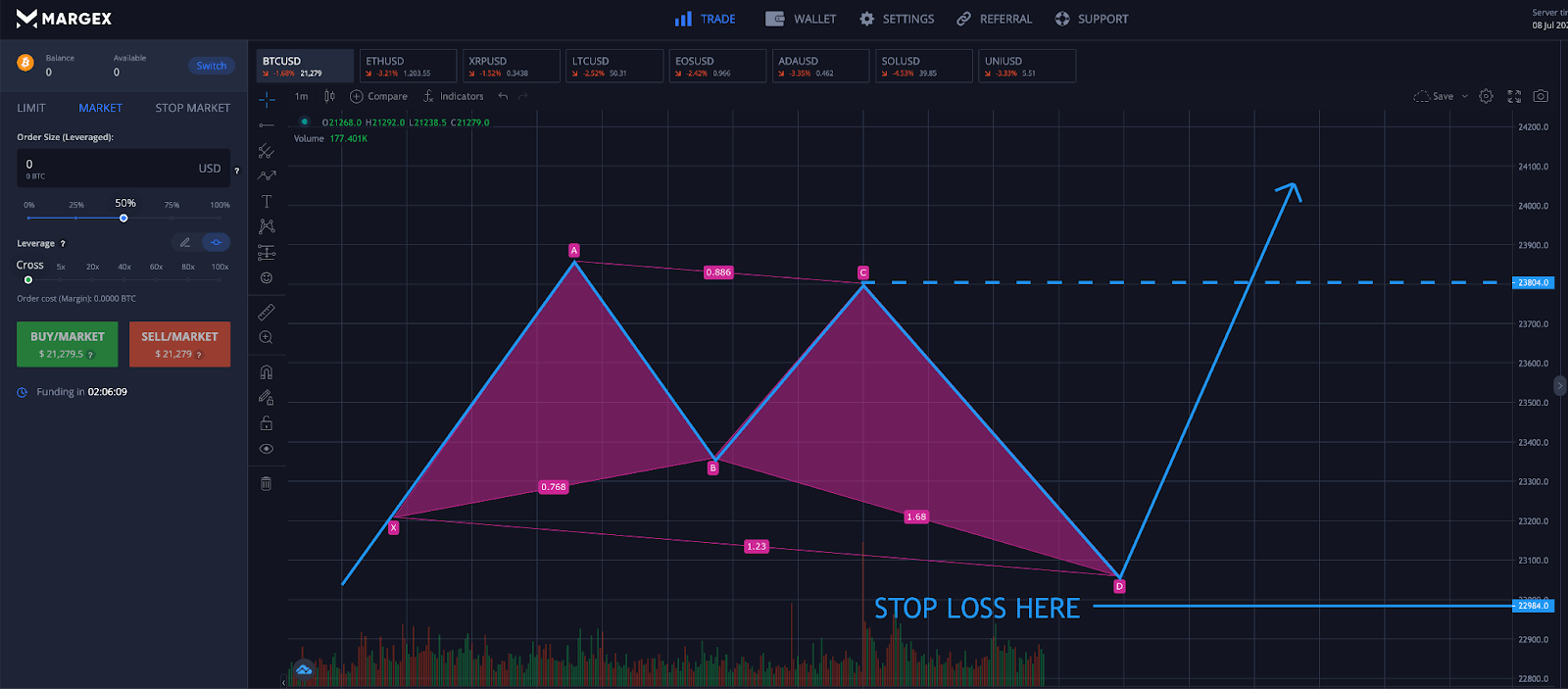Toggle lock all drawing tools
This screenshot has width=1568, height=689.
pyautogui.click(x=267, y=423)
